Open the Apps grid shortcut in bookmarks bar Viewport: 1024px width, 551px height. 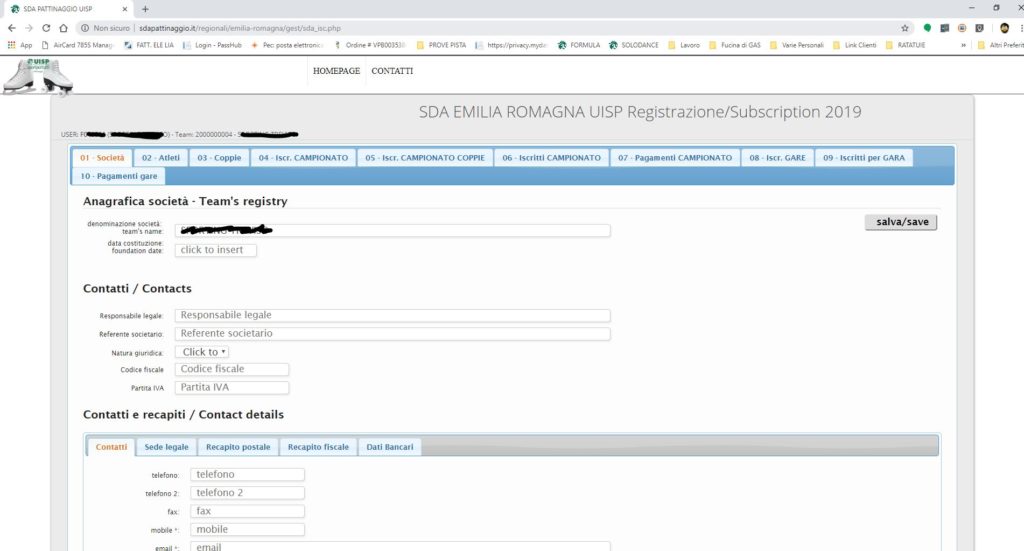click(x=19, y=45)
